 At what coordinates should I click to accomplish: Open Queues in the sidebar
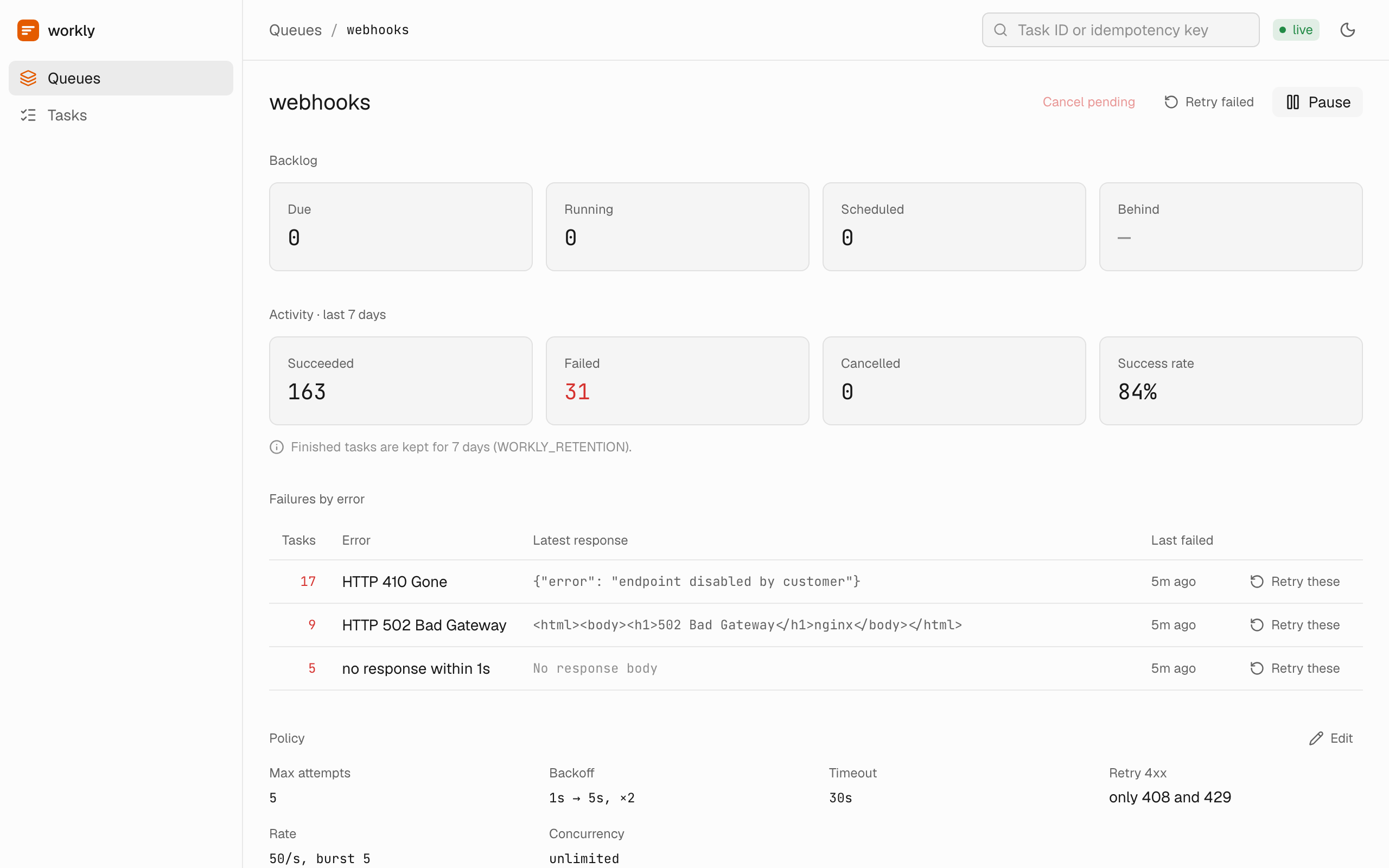click(120, 78)
